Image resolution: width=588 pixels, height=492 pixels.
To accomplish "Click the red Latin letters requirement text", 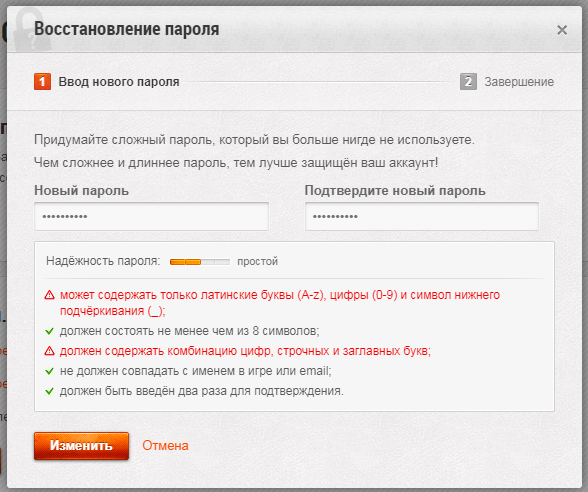I will pos(280,303).
